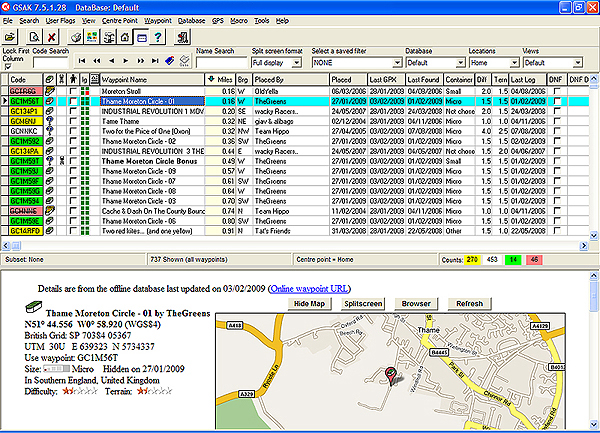The width and height of the screenshot is (600, 433).
Task: Tick DNF checkbox in Tame Thame row
Action: (557, 121)
